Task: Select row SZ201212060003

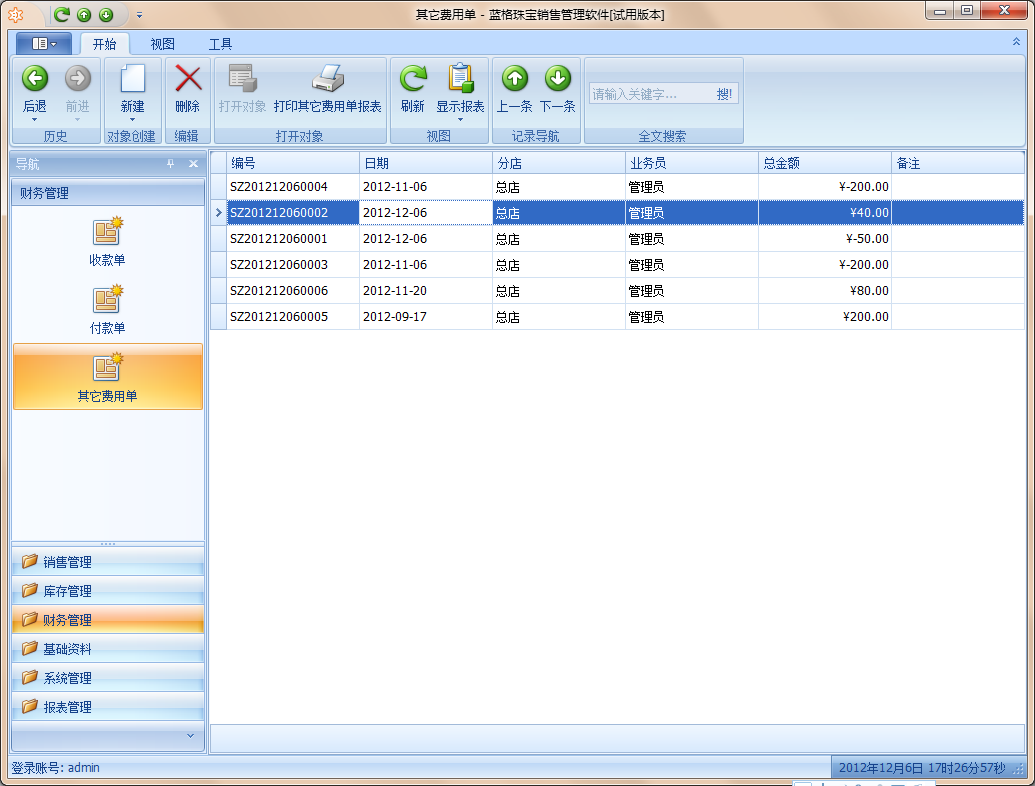Action: pos(617,265)
